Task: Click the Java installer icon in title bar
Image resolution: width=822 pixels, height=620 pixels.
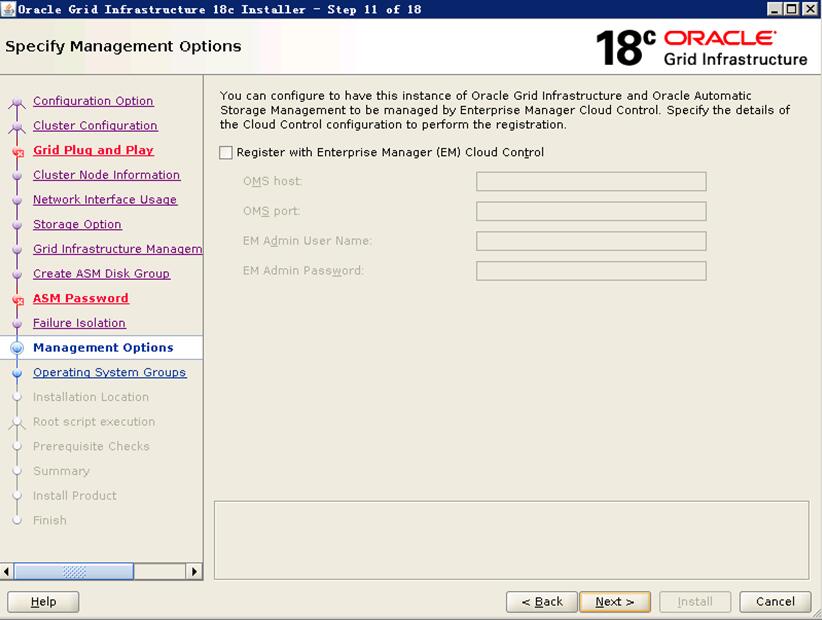Action: click(x=8, y=9)
